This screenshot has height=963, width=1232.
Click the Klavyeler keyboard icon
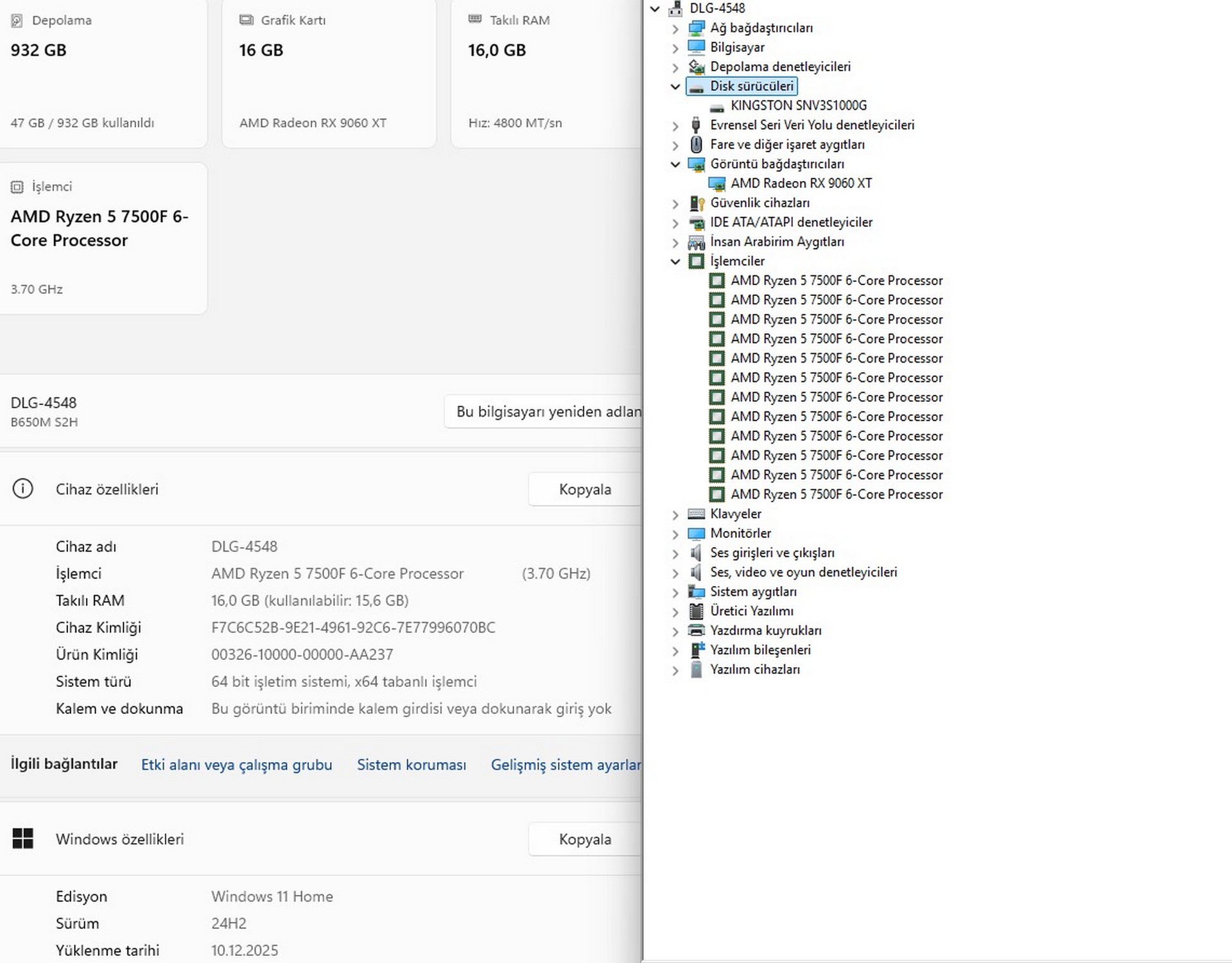696,514
